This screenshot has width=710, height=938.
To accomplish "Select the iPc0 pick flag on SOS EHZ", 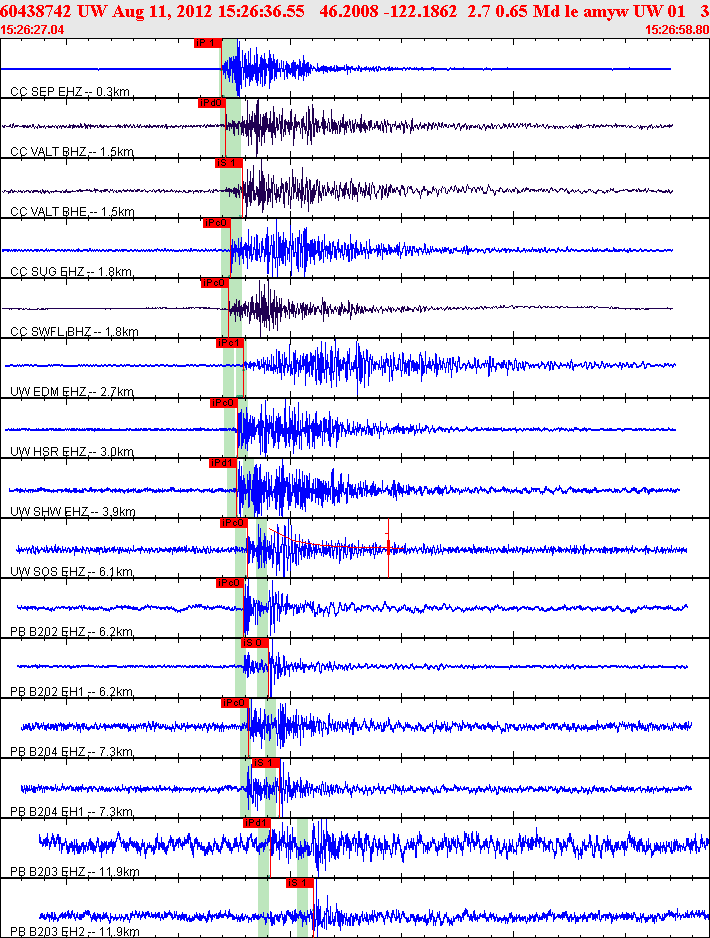I will click(x=234, y=523).
